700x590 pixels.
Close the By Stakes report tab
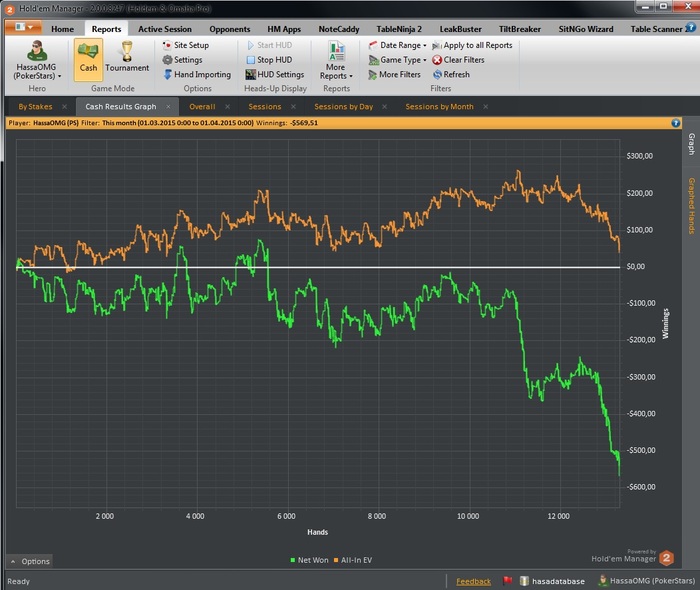click(65, 107)
